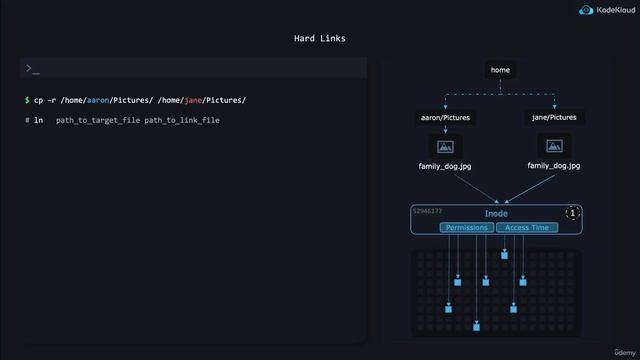
Task: Click the word jane in the cp command
Action: [x=193, y=100]
